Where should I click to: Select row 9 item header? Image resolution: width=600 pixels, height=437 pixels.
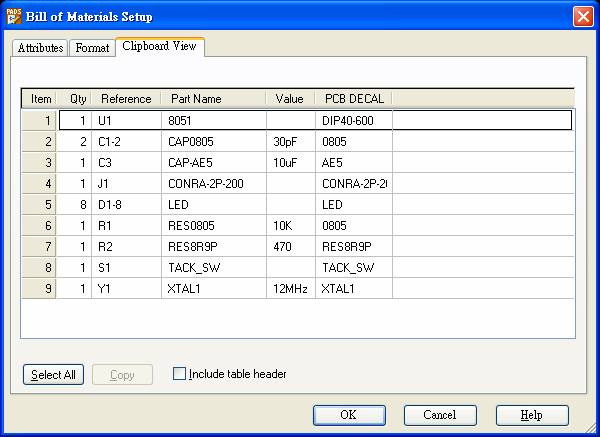(x=40, y=288)
